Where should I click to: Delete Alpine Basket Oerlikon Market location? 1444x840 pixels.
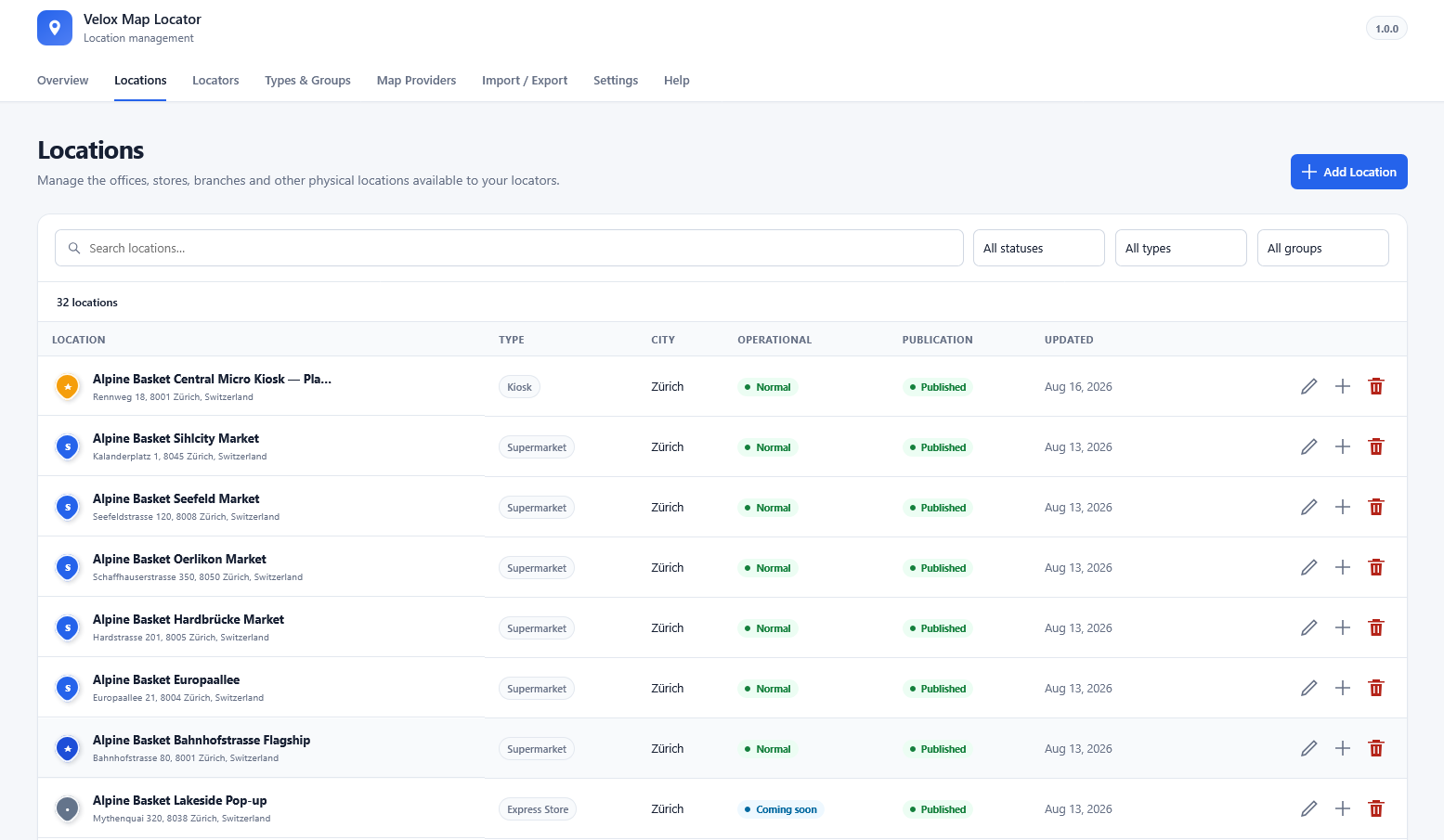[x=1376, y=567]
